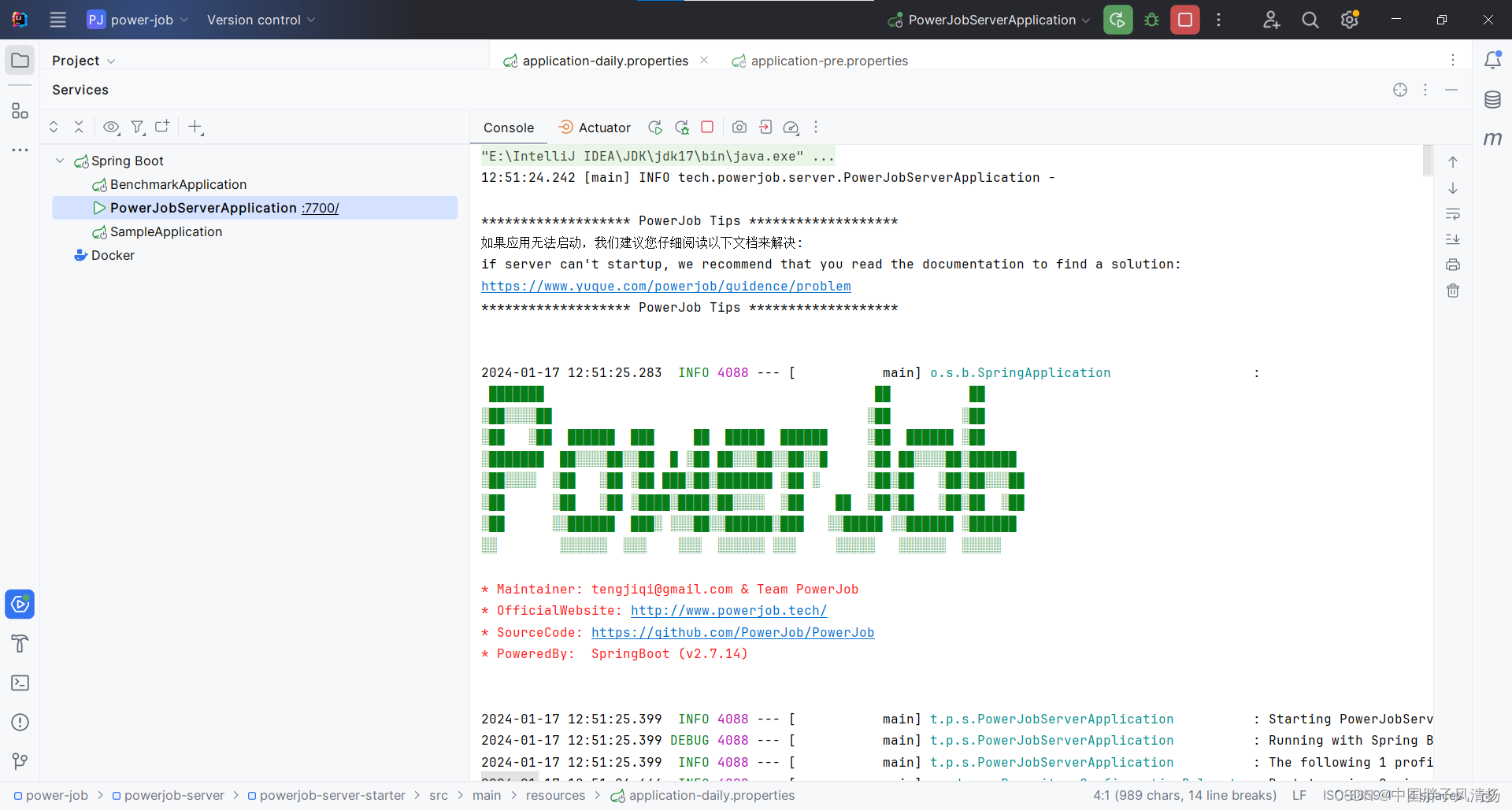
Task: Open the Structure tool window icon
Action: pos(20,111)
